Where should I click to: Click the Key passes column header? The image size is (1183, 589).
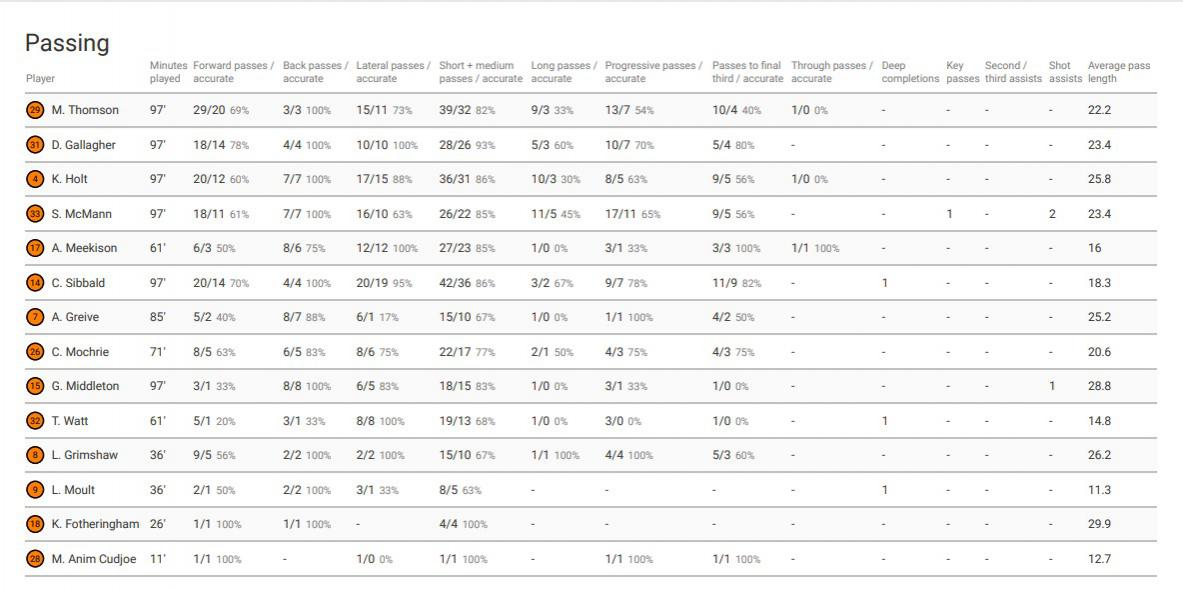coord(962,72)
